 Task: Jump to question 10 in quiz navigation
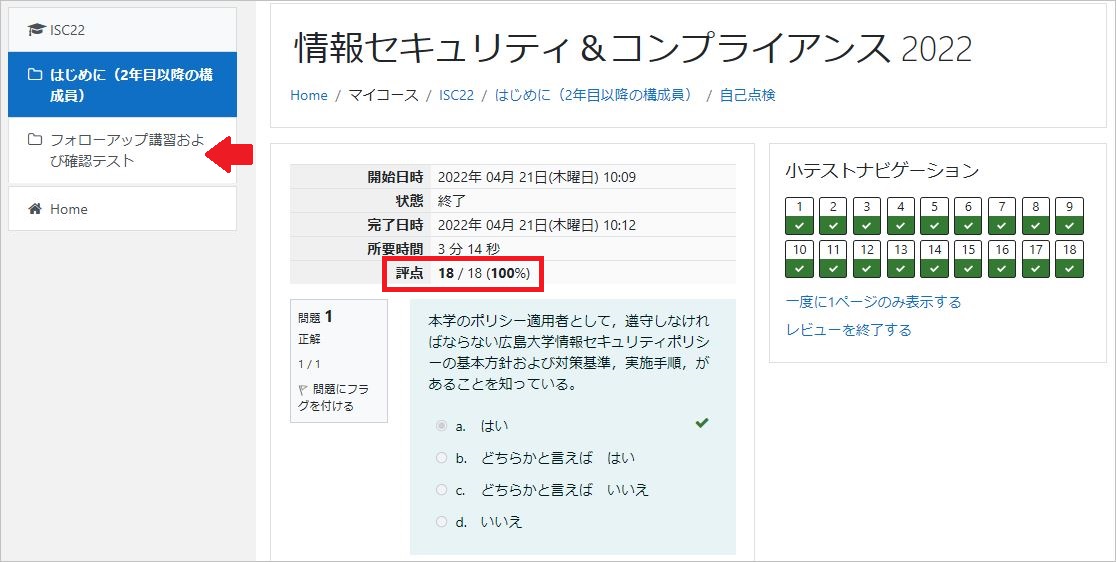coord(799,259)
